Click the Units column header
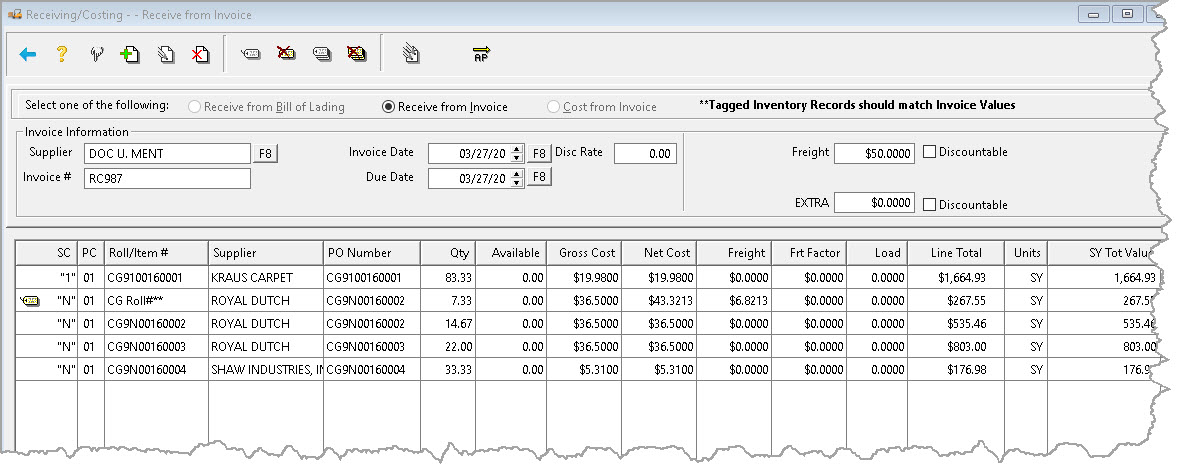Image resolution: width=1180 pixels, height=470 pixels. tap(1026, 253)
